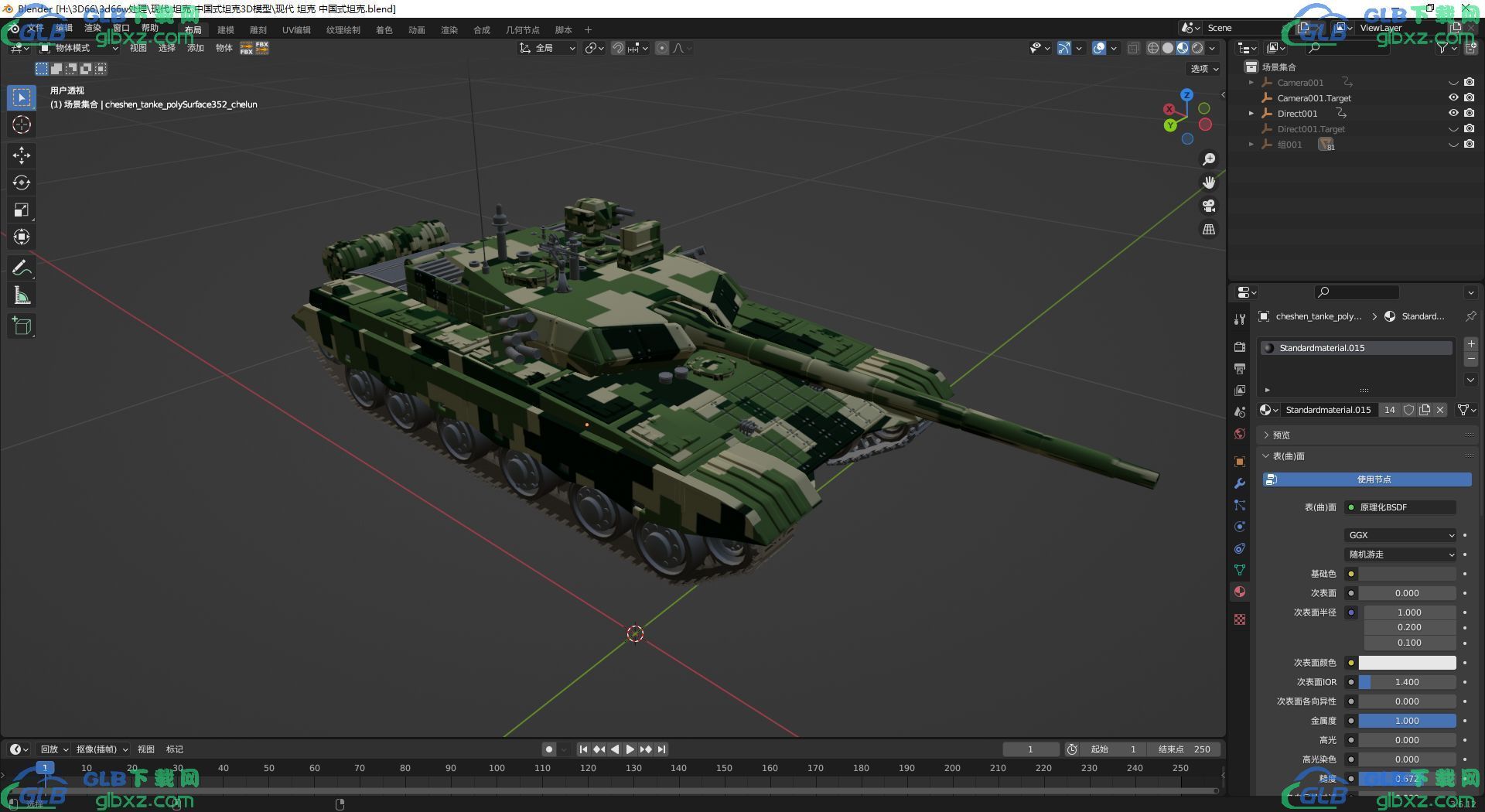Click the 结束点 250 end frame field
Screen dimensions: 1485x812
[1184, 749]
